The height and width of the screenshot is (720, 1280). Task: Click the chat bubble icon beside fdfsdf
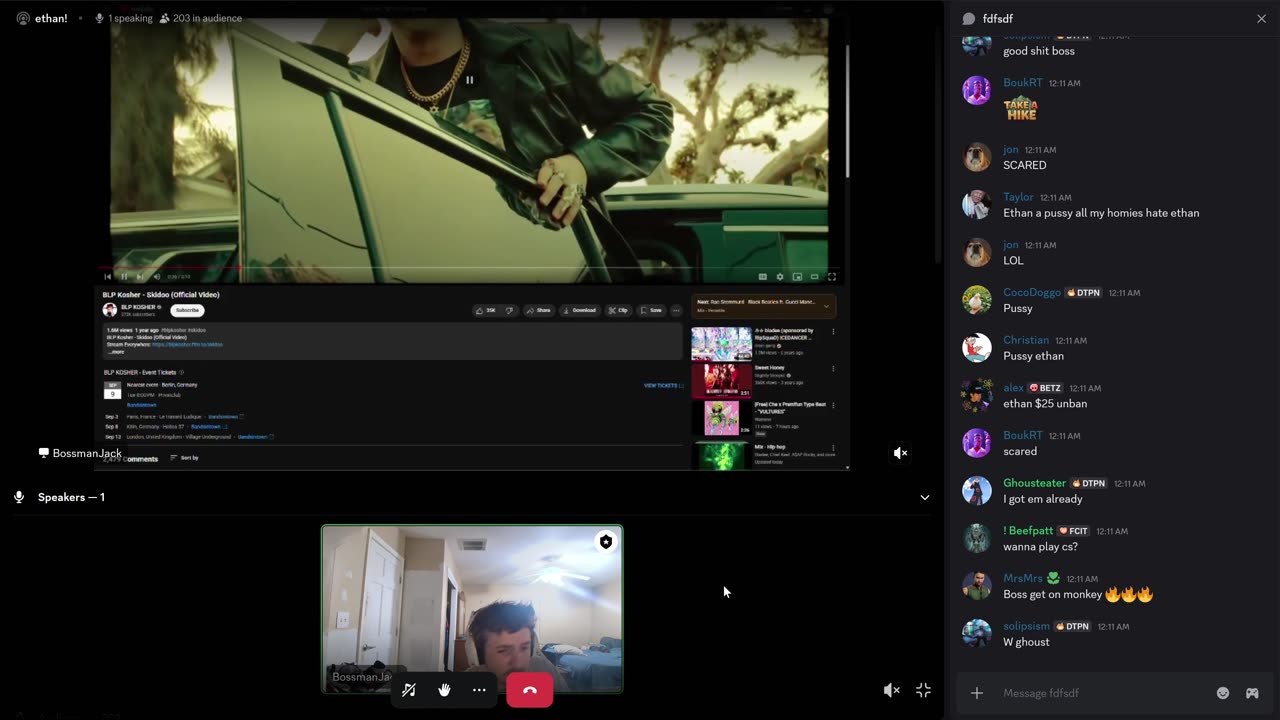coord(968,18)
